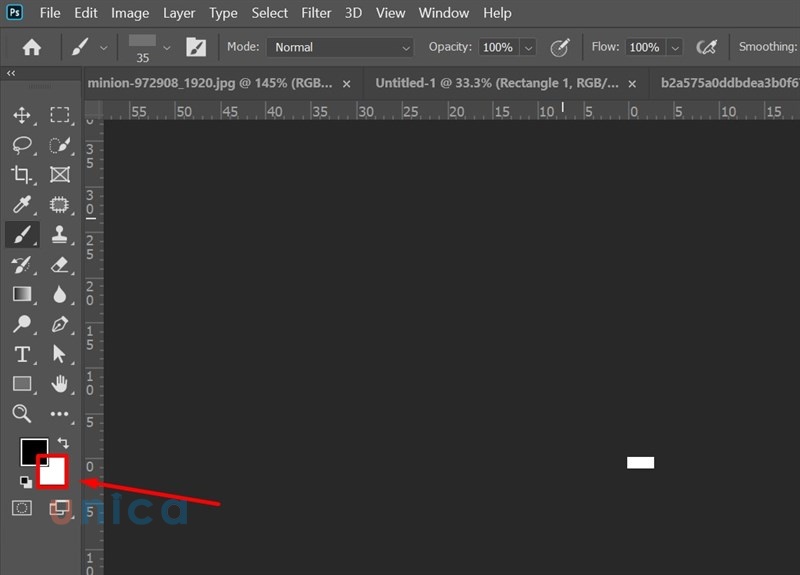Enable airbrush-style build-up effects

[707, 47]
